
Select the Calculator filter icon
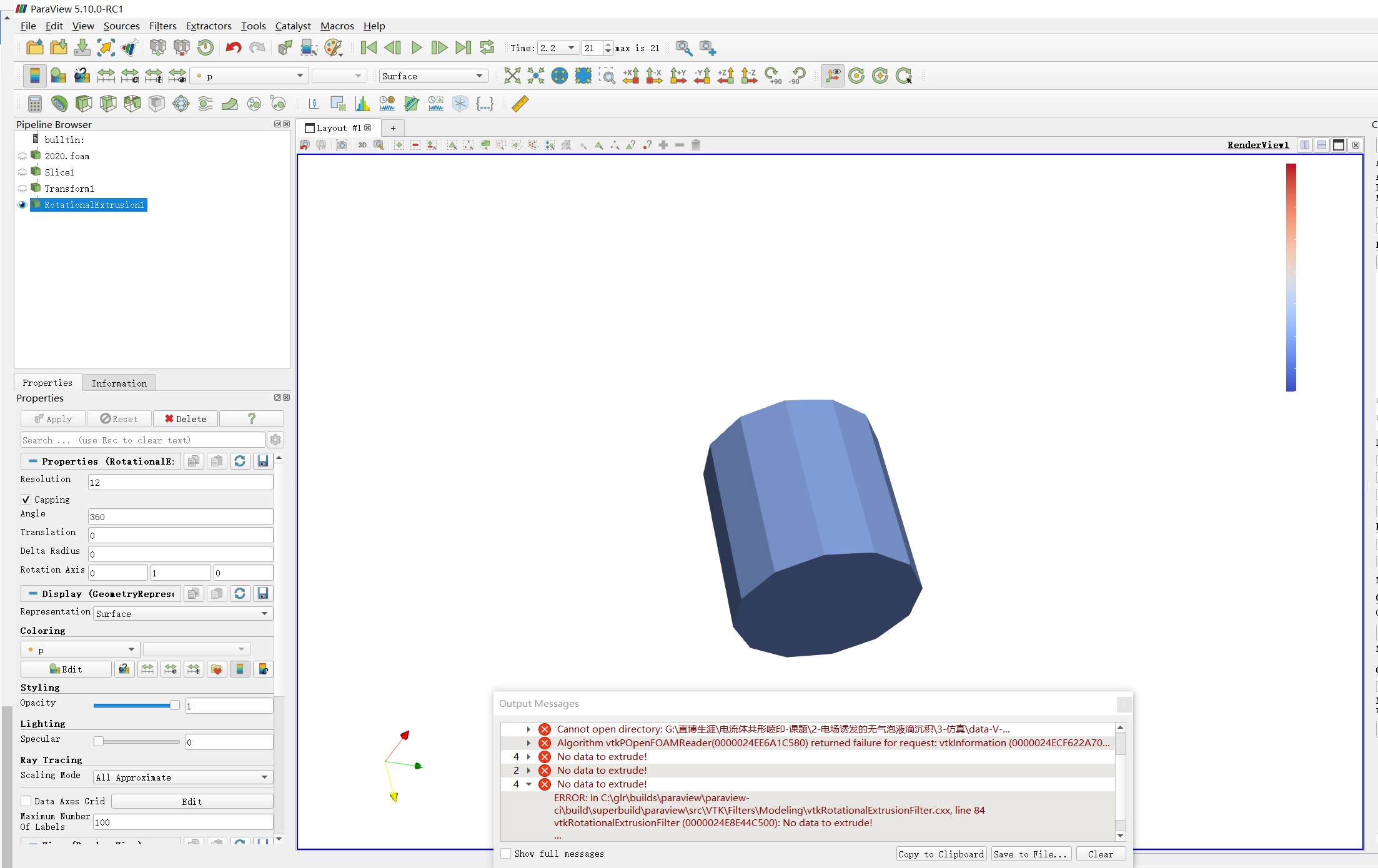pyautogui.click(x=35, y=104)
